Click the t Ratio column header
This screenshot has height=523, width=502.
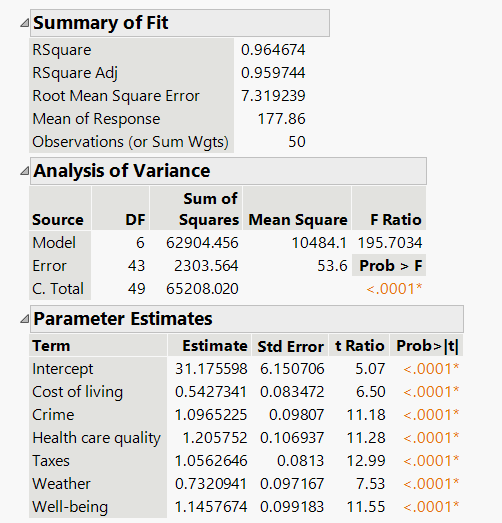(360, 346)
